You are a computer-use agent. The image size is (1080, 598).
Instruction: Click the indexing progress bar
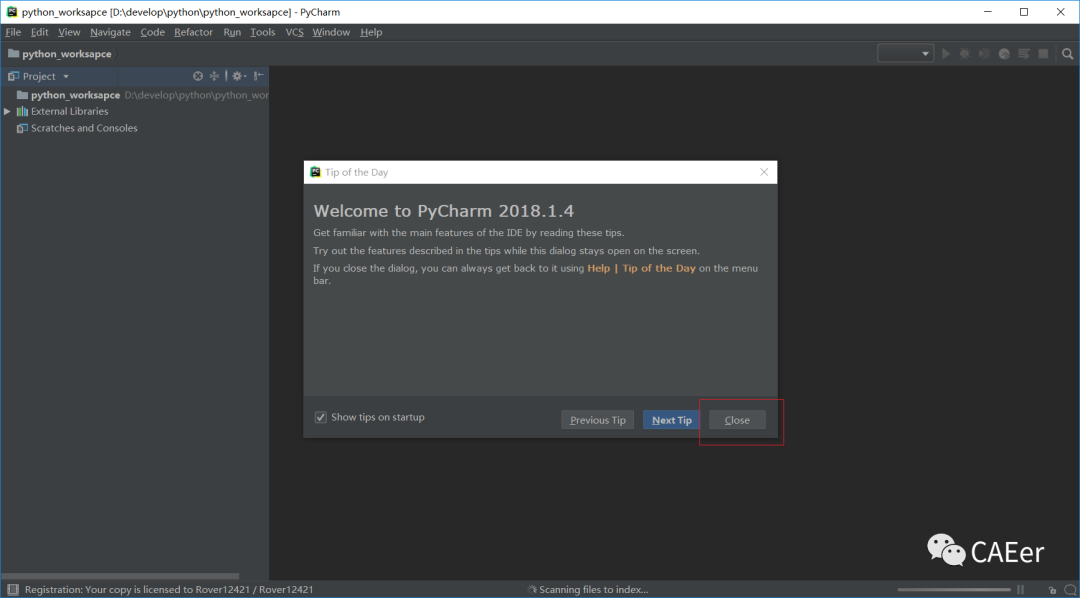tap(954, 590)
